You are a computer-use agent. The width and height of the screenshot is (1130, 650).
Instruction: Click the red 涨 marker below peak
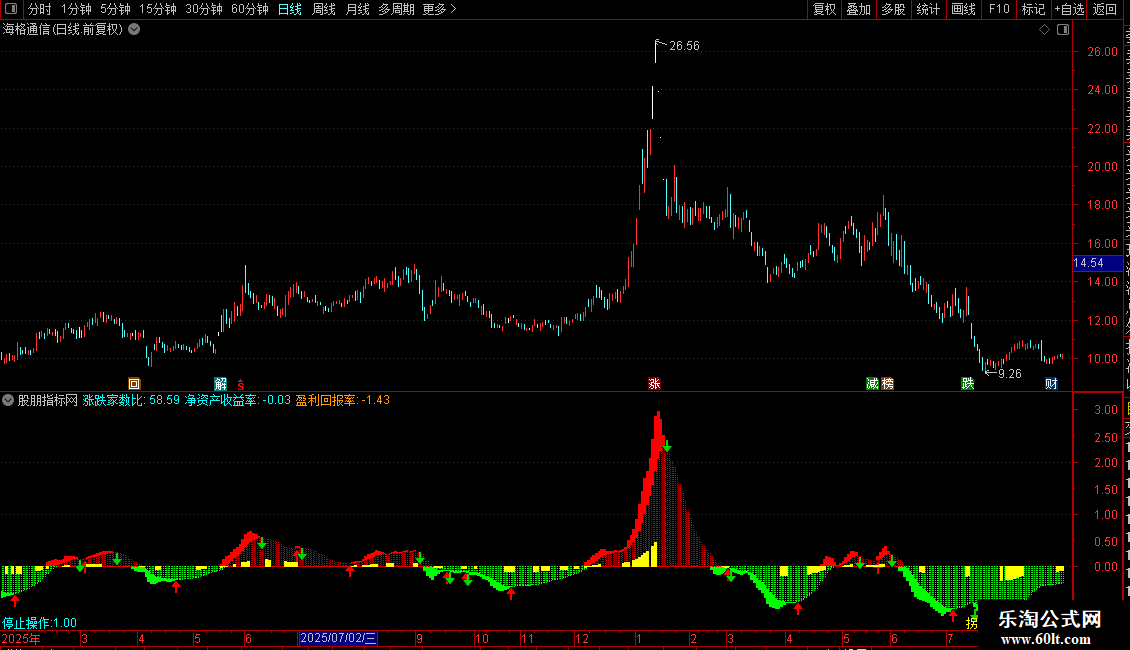coord(654,383)
